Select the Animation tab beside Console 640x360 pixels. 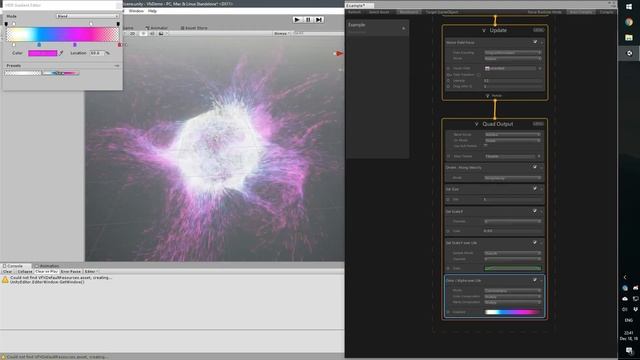click(x=48, y=266)
